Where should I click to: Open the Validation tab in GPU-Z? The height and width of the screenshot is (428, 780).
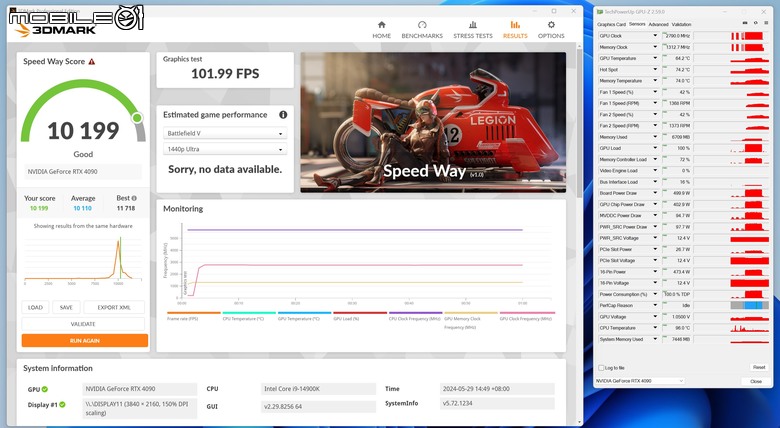(681, 24)
